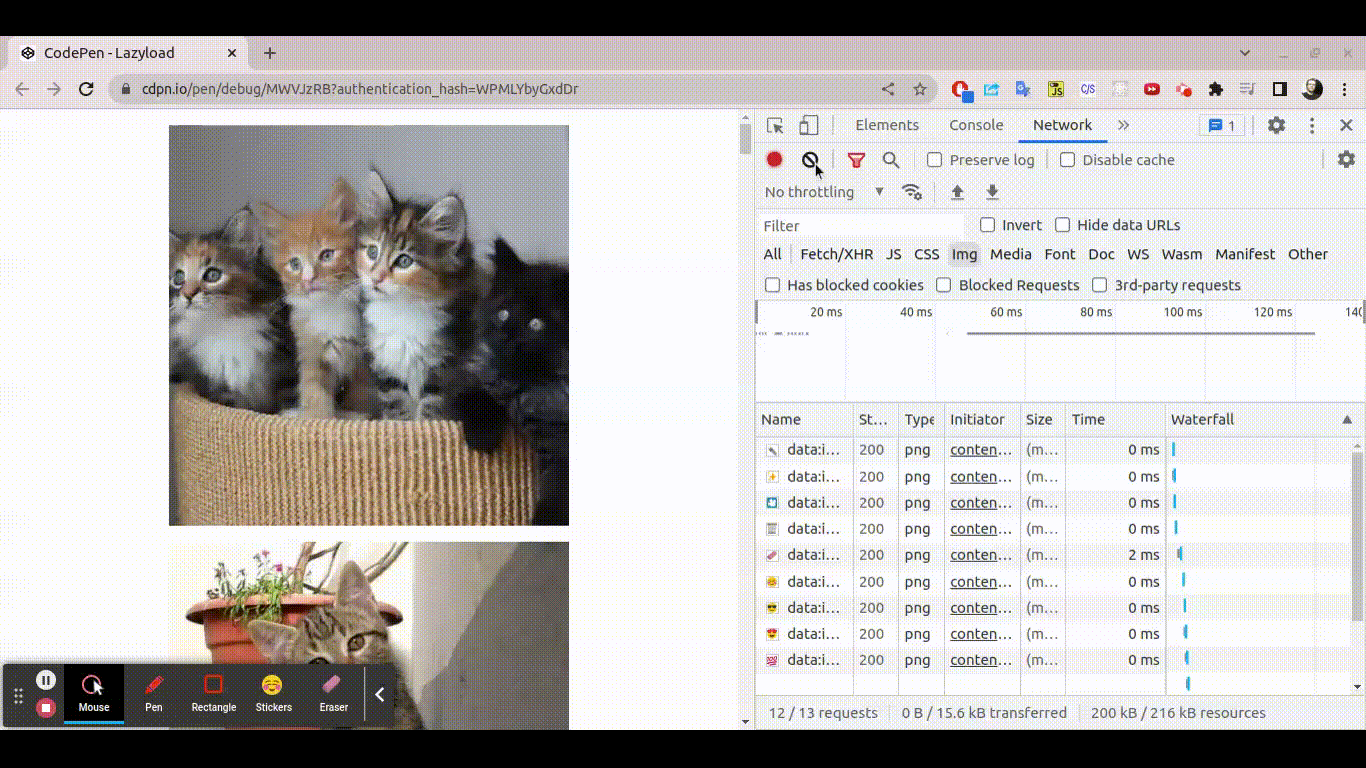The image size is (1366, 768).
Task: Toggle the browser side panel icon
Action: [x=1280, y=89]
